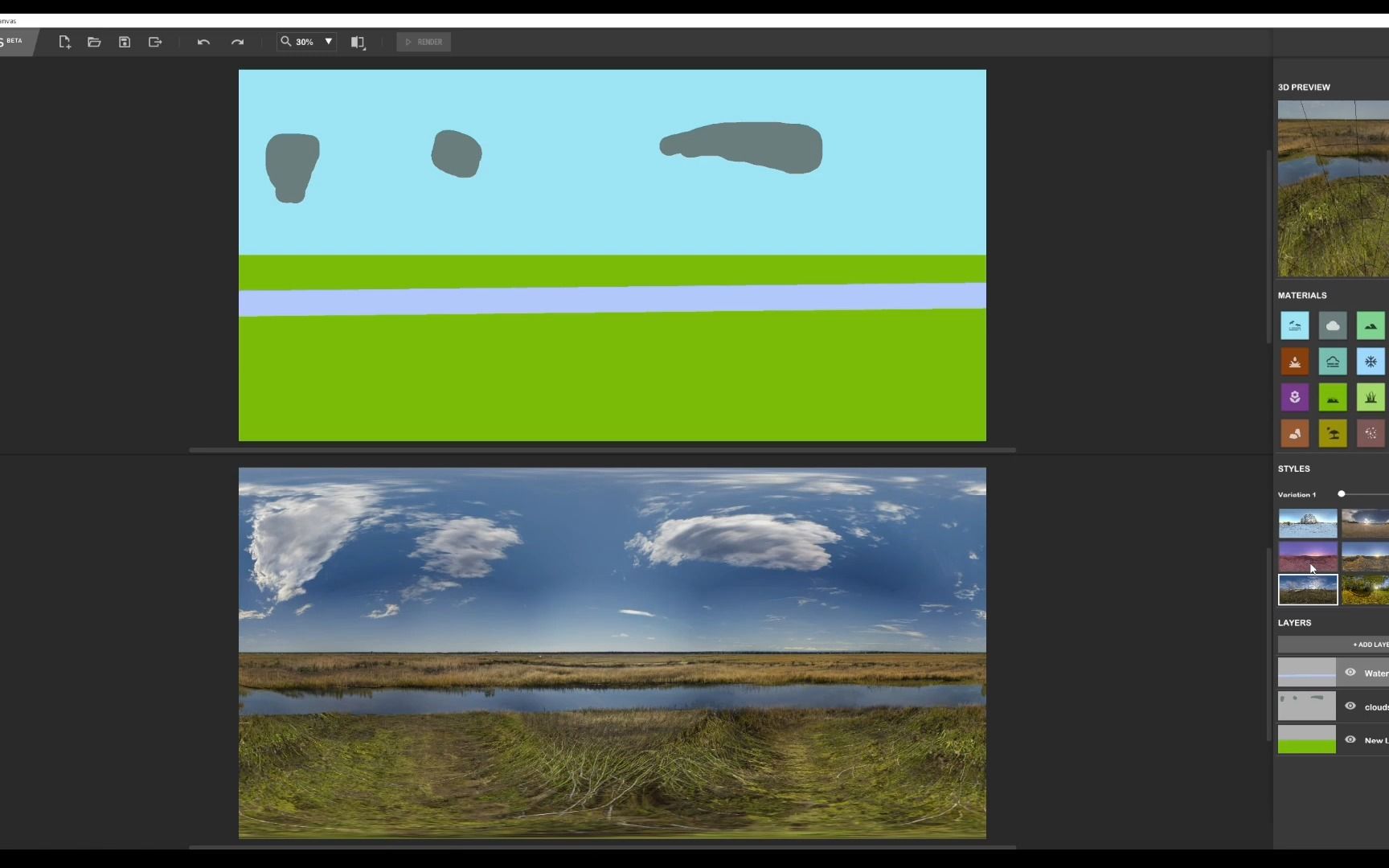Viewport: 1389px width, 868px height.
Task: Click the Undo icon in the toolbar
Action: point(203,42)
